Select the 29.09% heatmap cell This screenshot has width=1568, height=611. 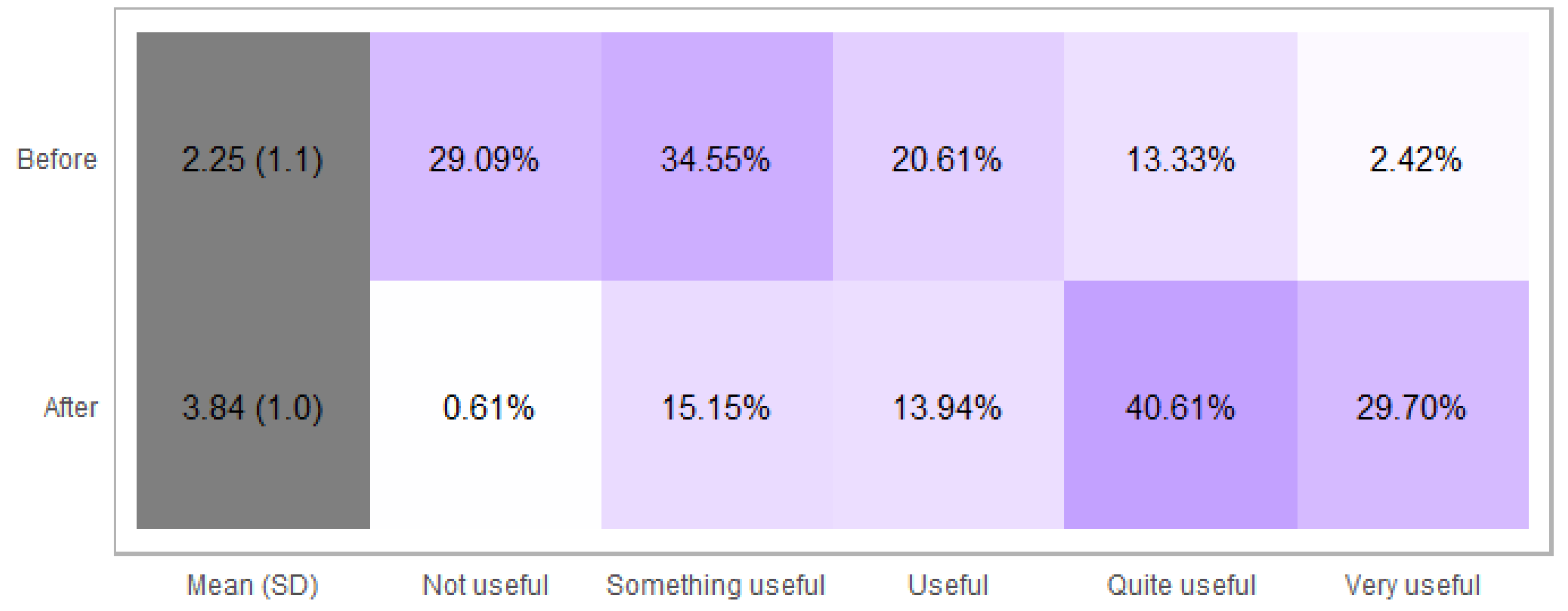[x=484, y=160]
